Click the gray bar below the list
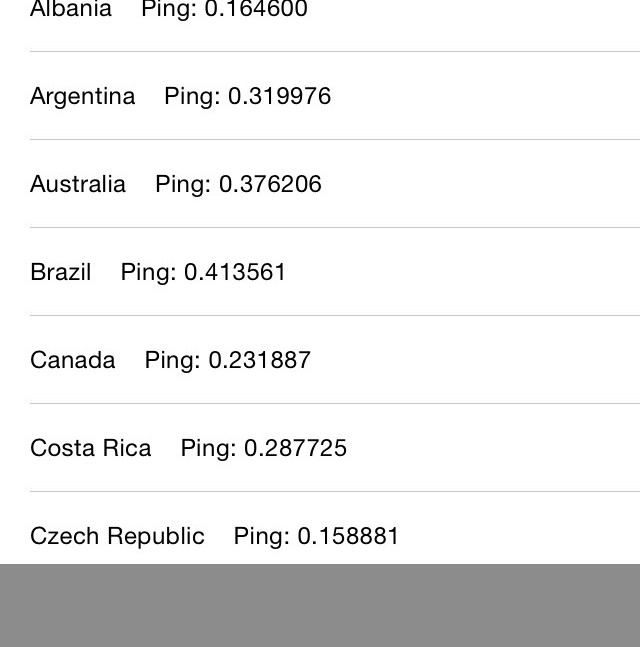 [320, 605]
